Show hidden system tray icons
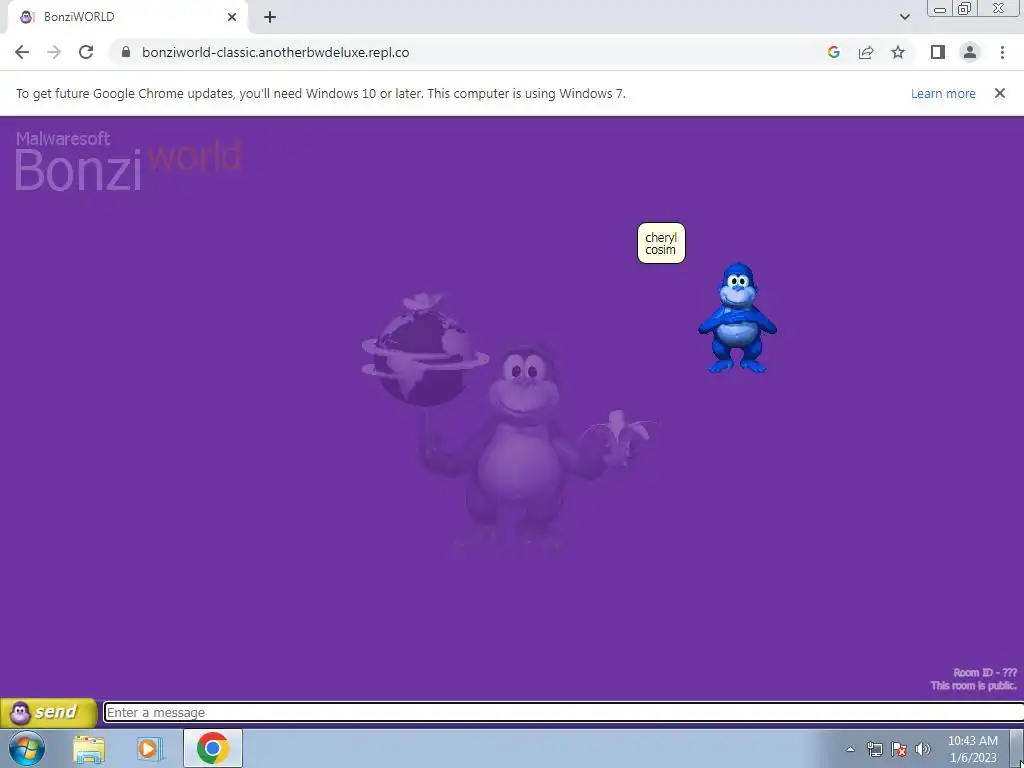 (850, 750)
